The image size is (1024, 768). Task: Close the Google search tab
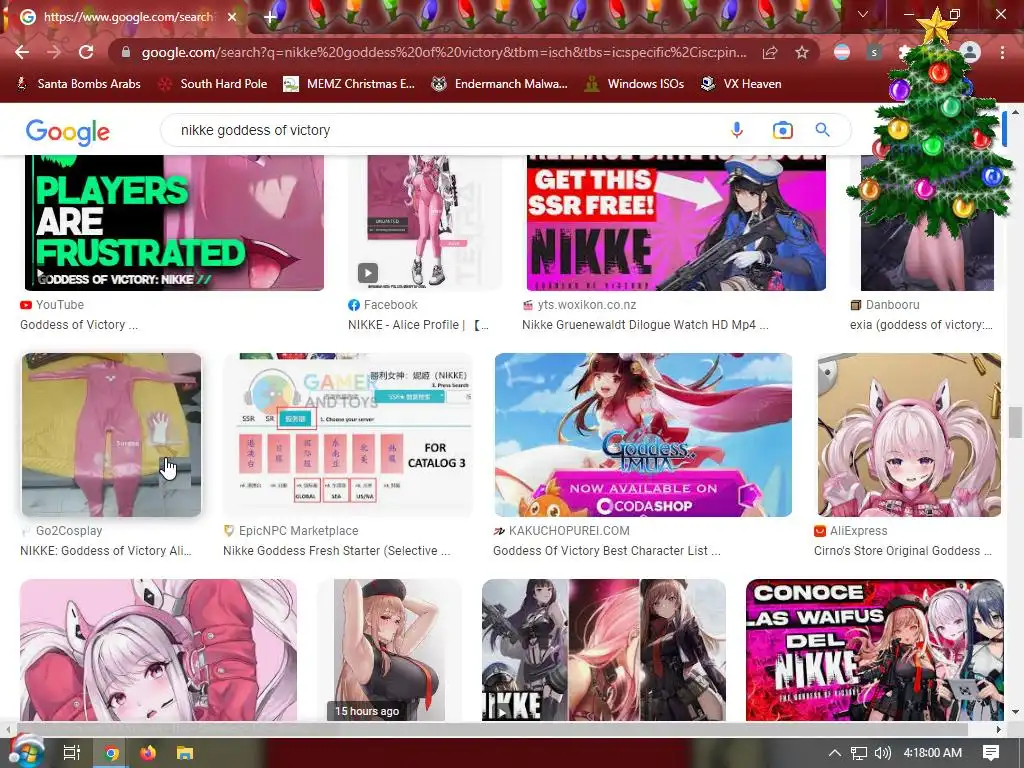tap(232, 17)
